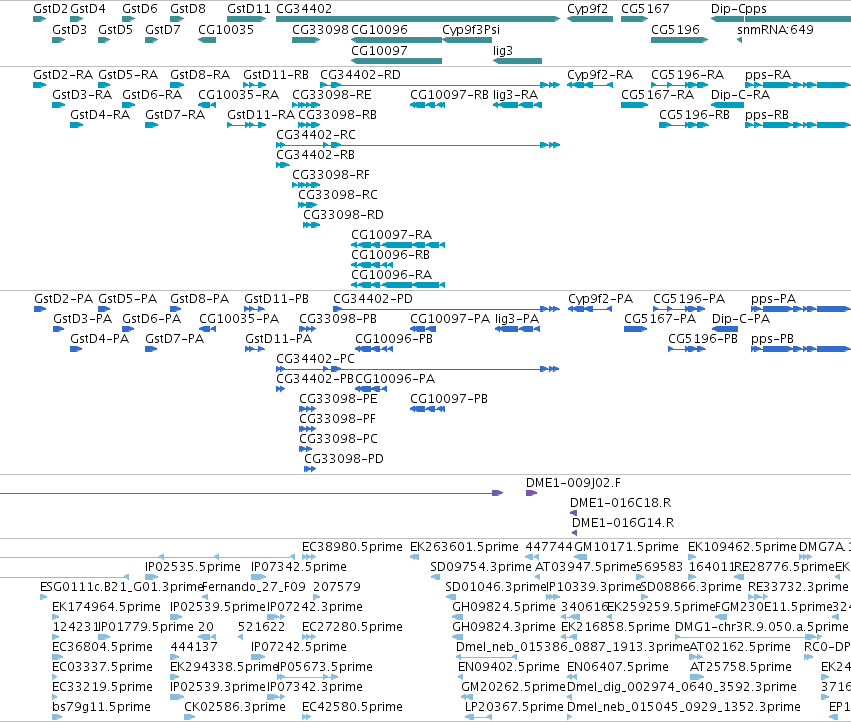Select the snmRNA:649 label
Image resolution: width=851 pixels, height=722 pixels.
[775, 29]
